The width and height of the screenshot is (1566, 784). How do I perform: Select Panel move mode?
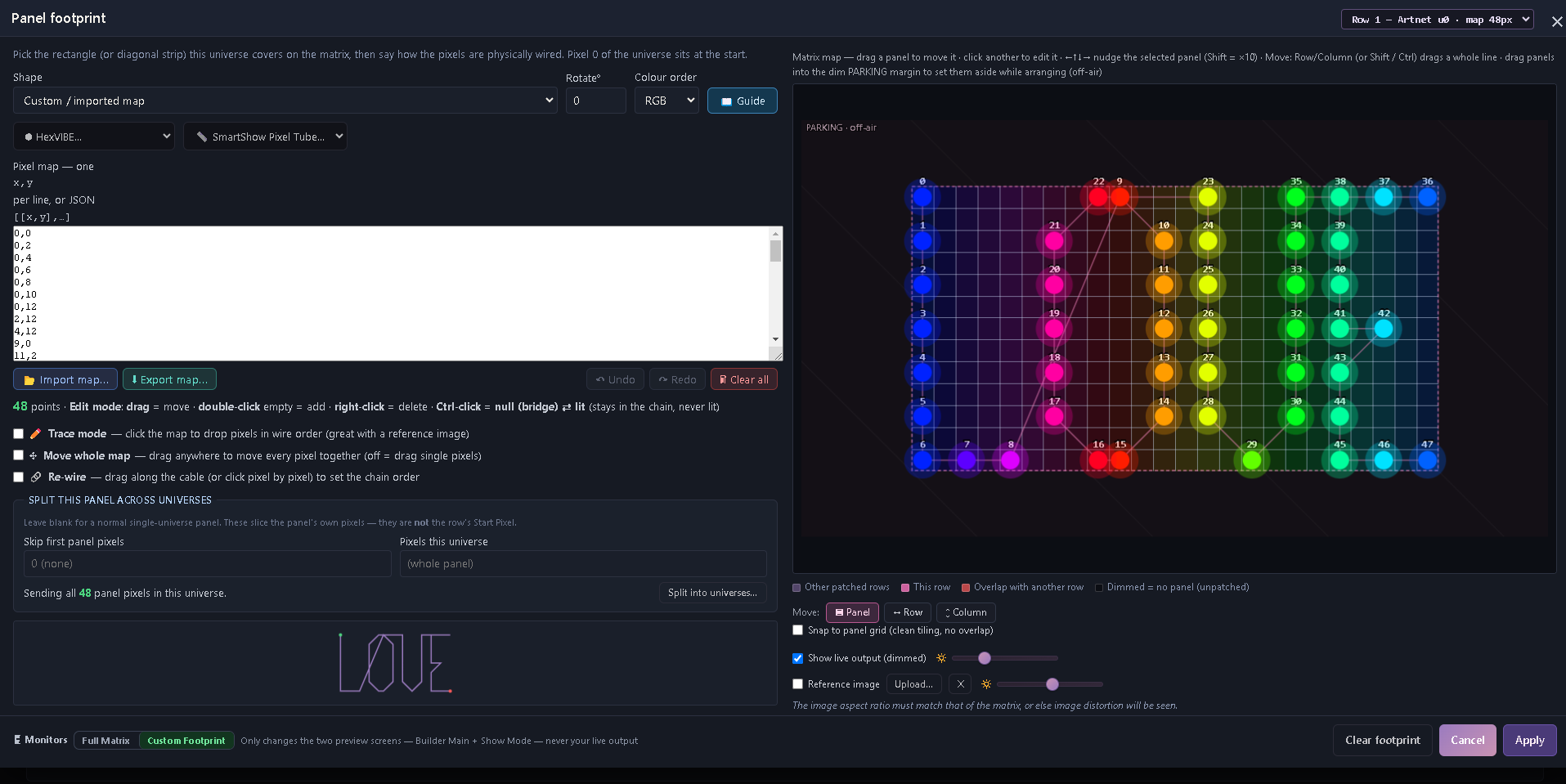coord(852,612)
